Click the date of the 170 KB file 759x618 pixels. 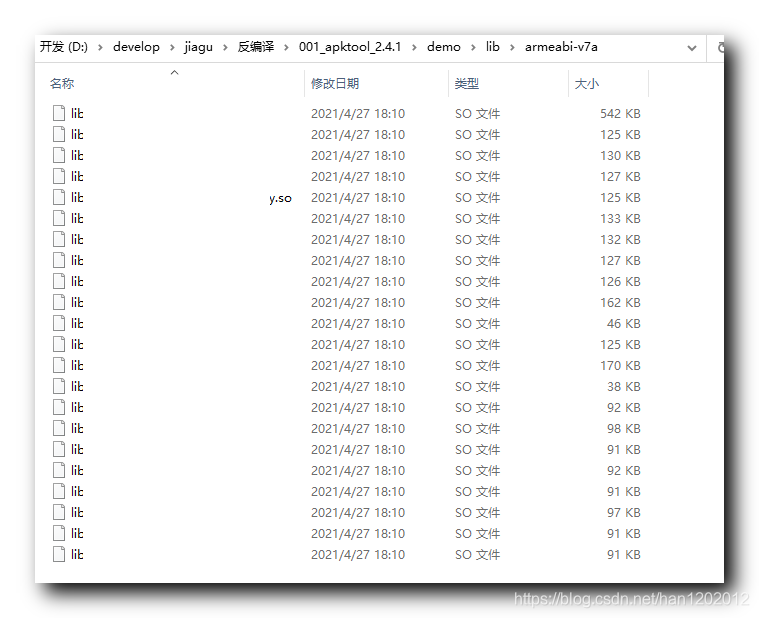click(358, 365)
